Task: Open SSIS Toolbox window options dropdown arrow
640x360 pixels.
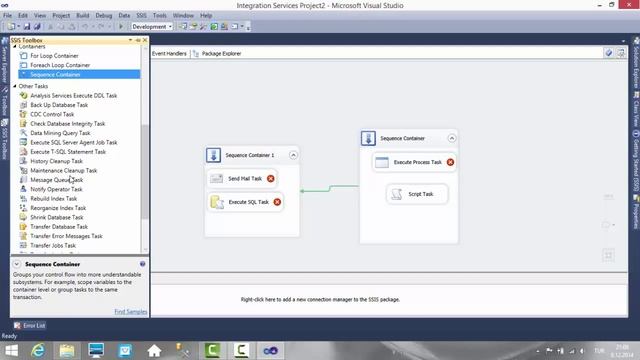Action: click(x=130, y=40)
